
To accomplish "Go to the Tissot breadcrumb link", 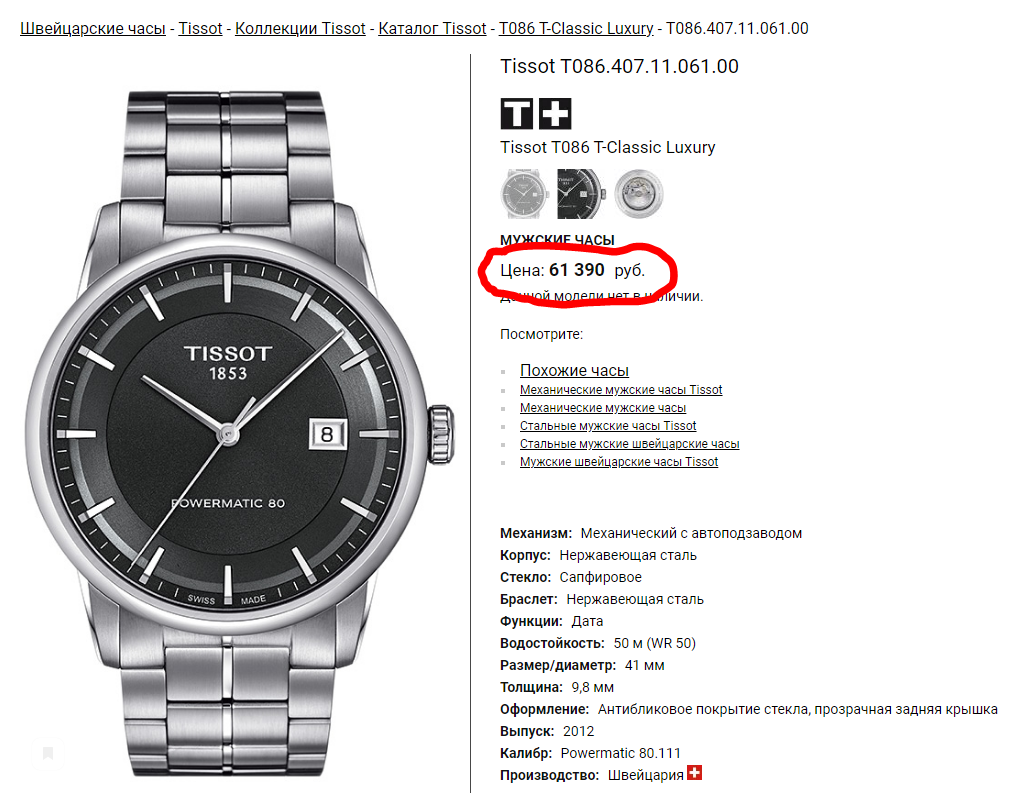I will pos(200,29).
